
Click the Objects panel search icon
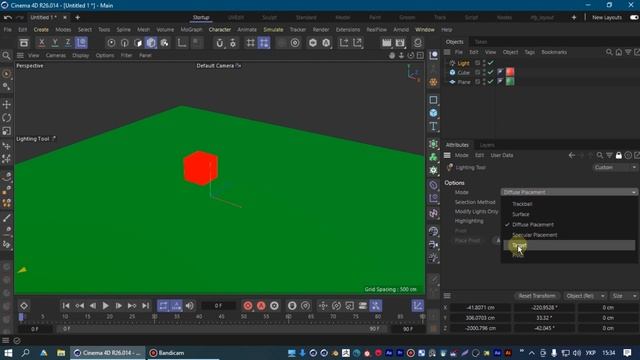609,52
